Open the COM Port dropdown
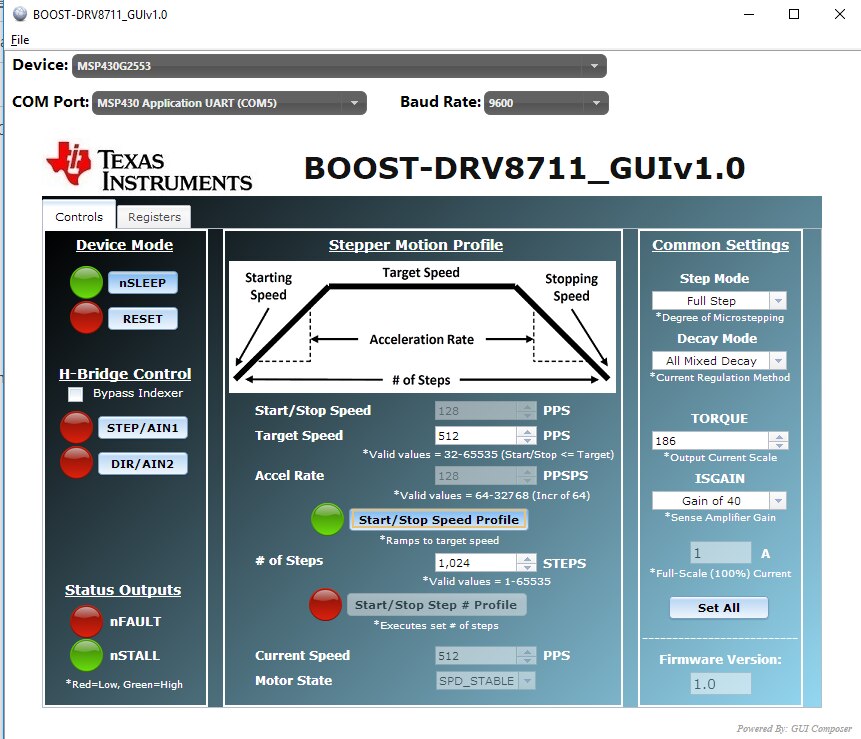Screen dimensions: 861x739 [229, 103]
